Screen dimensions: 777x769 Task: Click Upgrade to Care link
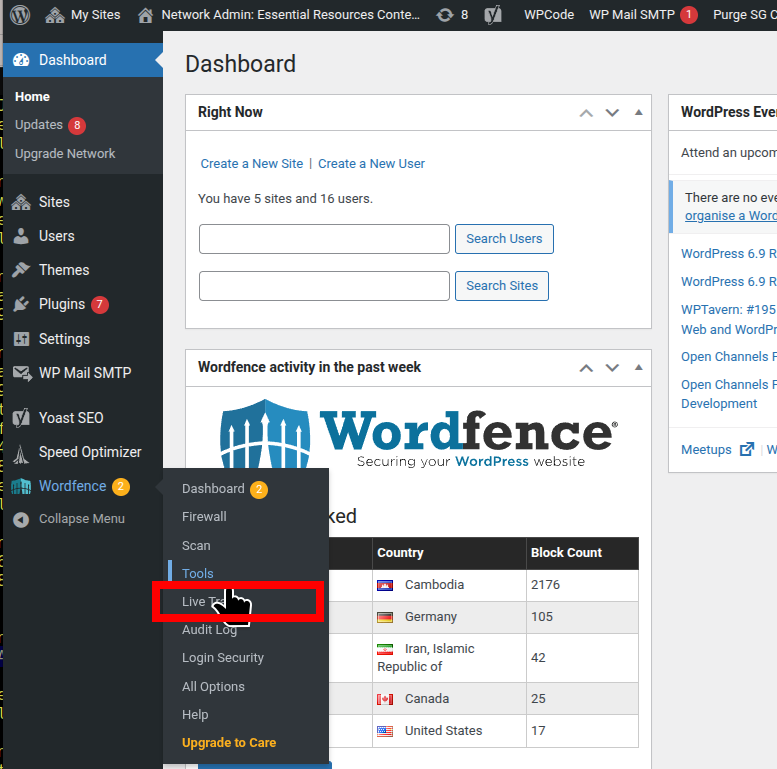click(229, 742)
